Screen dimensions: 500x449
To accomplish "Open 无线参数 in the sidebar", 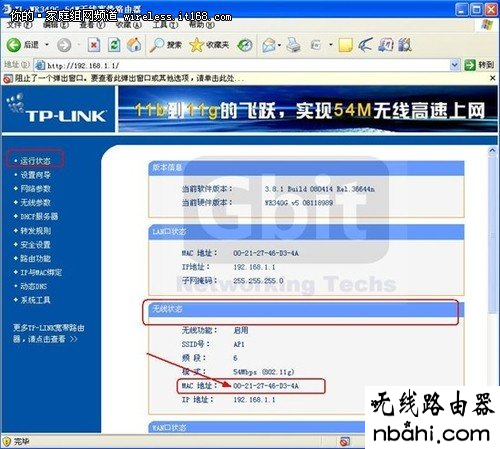I will click(35, 202).
